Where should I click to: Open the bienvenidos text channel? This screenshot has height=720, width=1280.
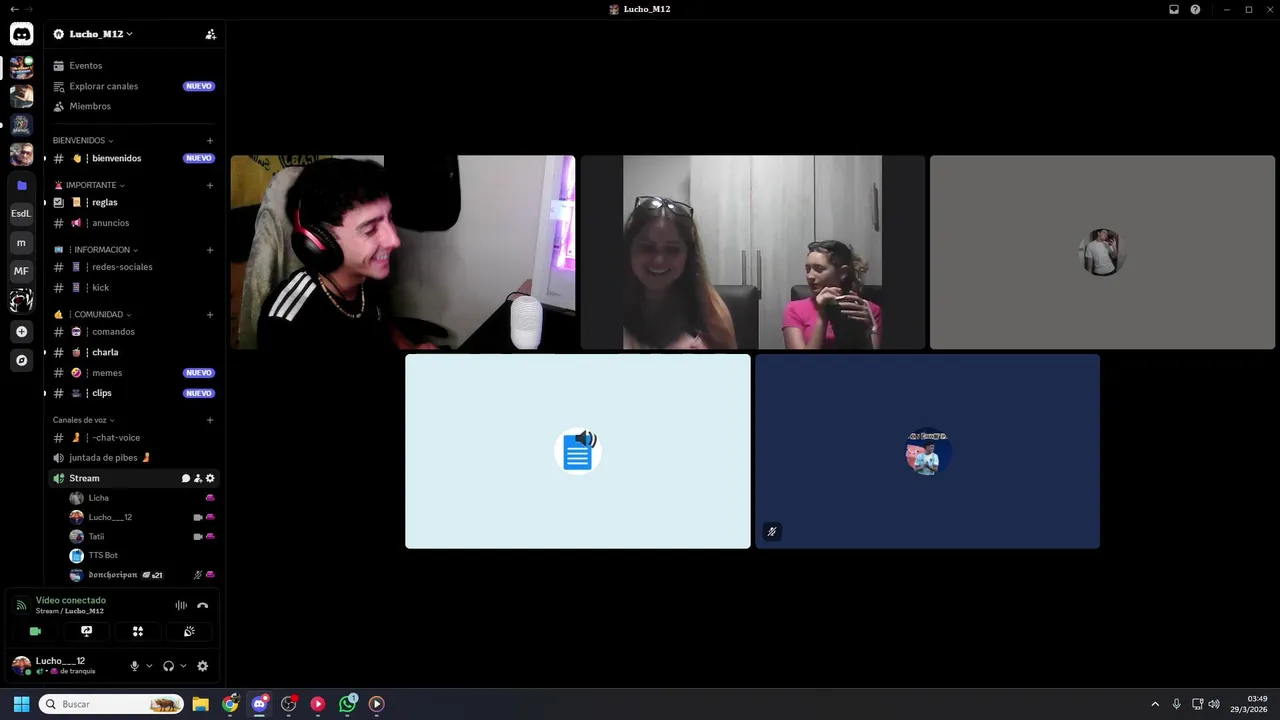[134, 158]
